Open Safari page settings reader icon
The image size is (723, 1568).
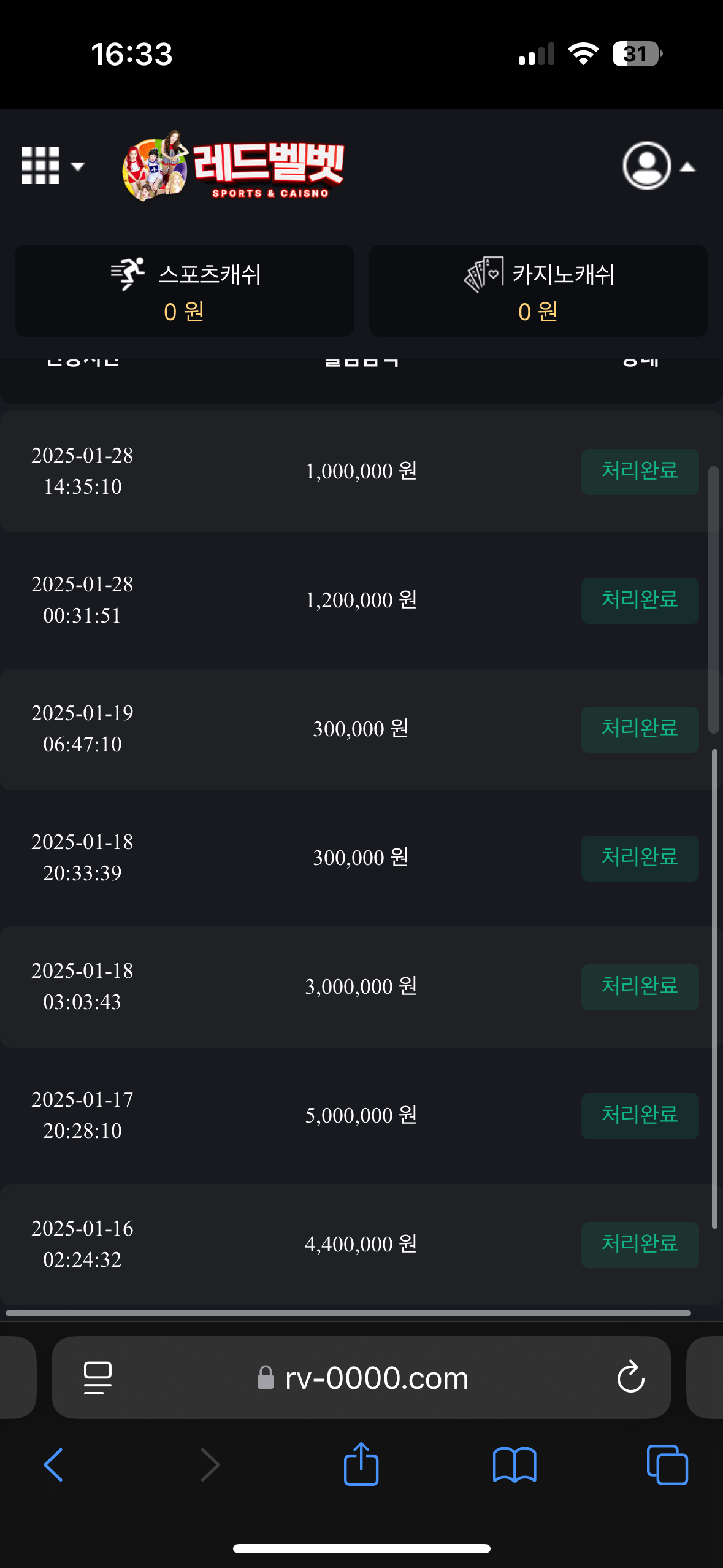point(98,1378)
